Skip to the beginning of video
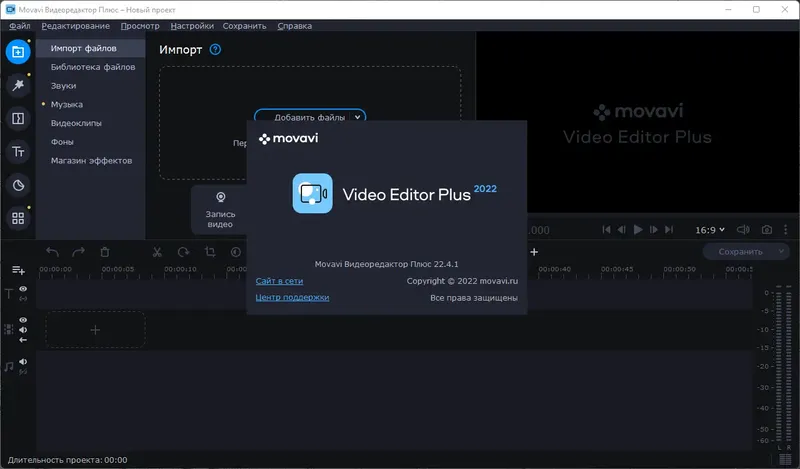 pos(606,230)
